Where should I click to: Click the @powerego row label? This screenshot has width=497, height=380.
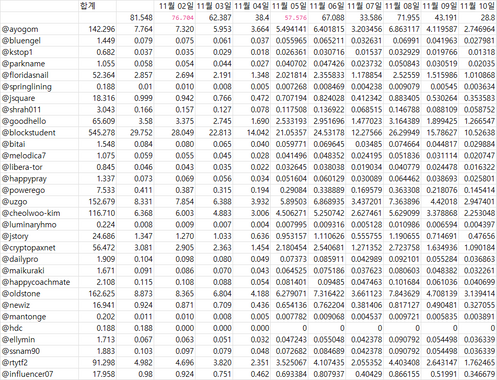(x=23, y=190)
